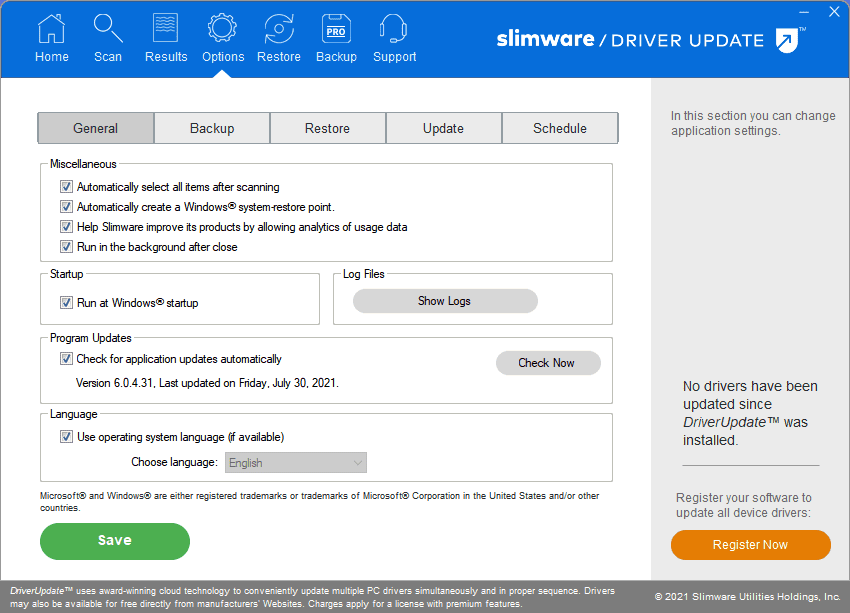Click the Check Now button
850x613 pixels.
coord(548,363)
